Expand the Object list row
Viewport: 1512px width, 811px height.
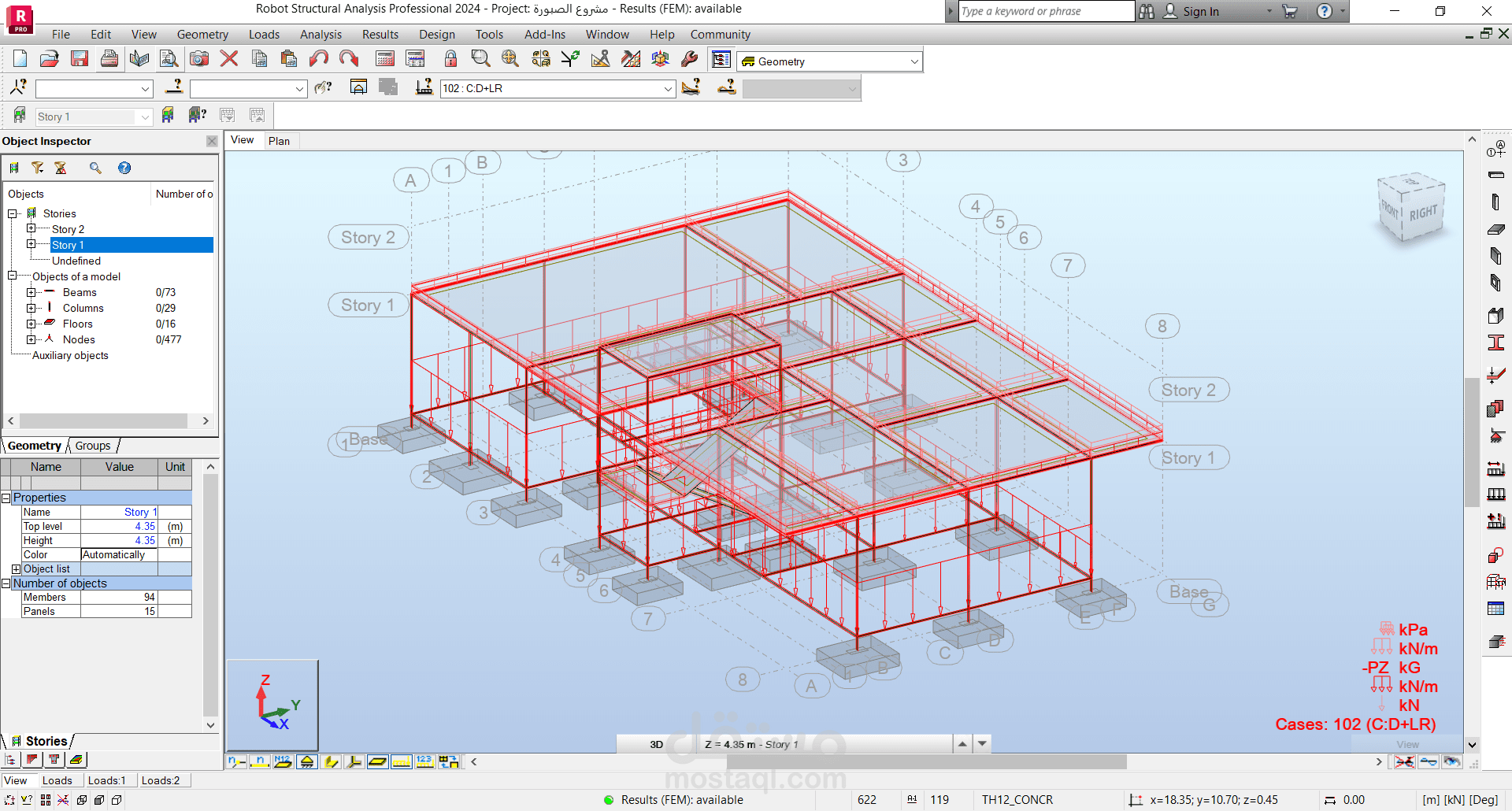17,568
